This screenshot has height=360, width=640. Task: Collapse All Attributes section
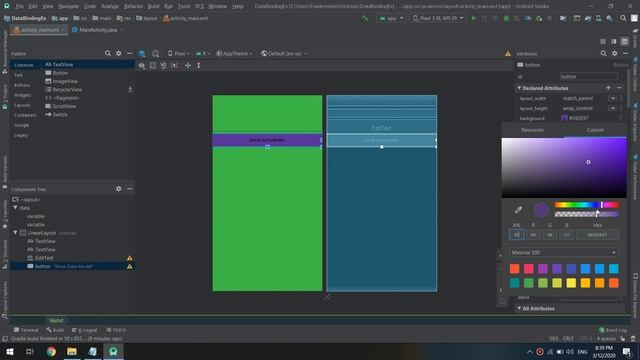click(x=519, y=308)
